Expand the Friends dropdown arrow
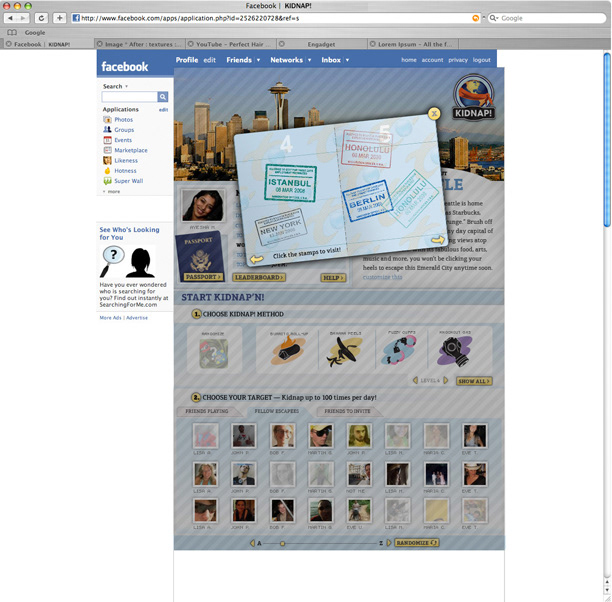Image resolution: width=612 pixels, height=602 pixels. (x=258, y=60)
